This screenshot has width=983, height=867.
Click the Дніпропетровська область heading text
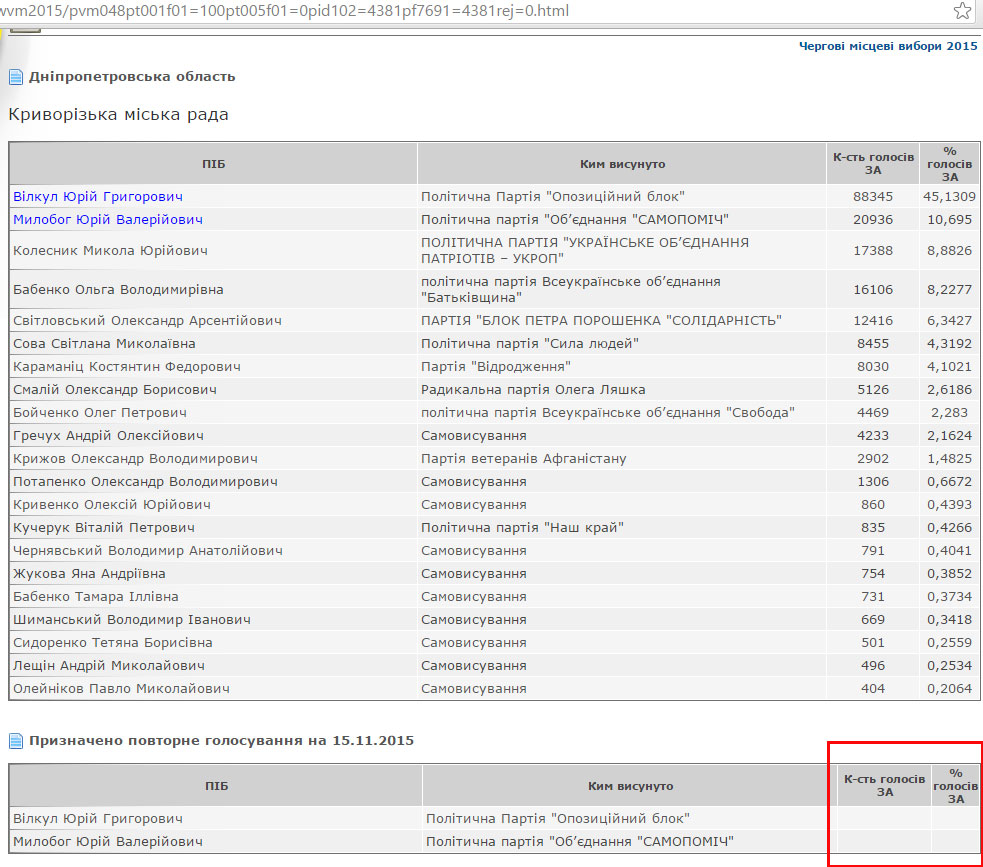tap(132, 77)
